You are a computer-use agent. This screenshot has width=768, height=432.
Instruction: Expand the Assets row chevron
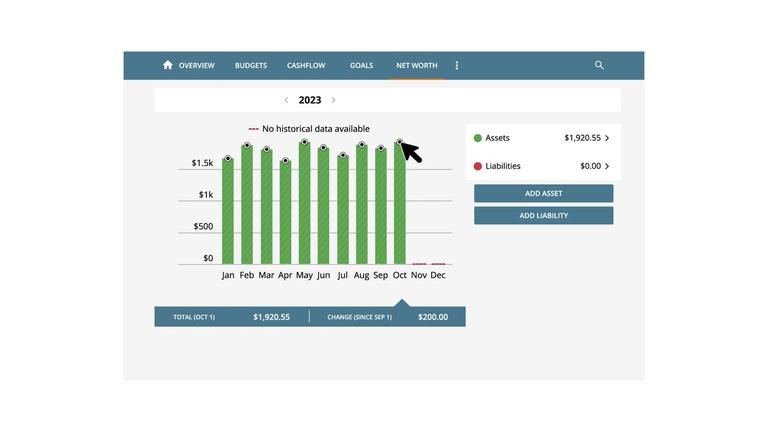point(607,138)
